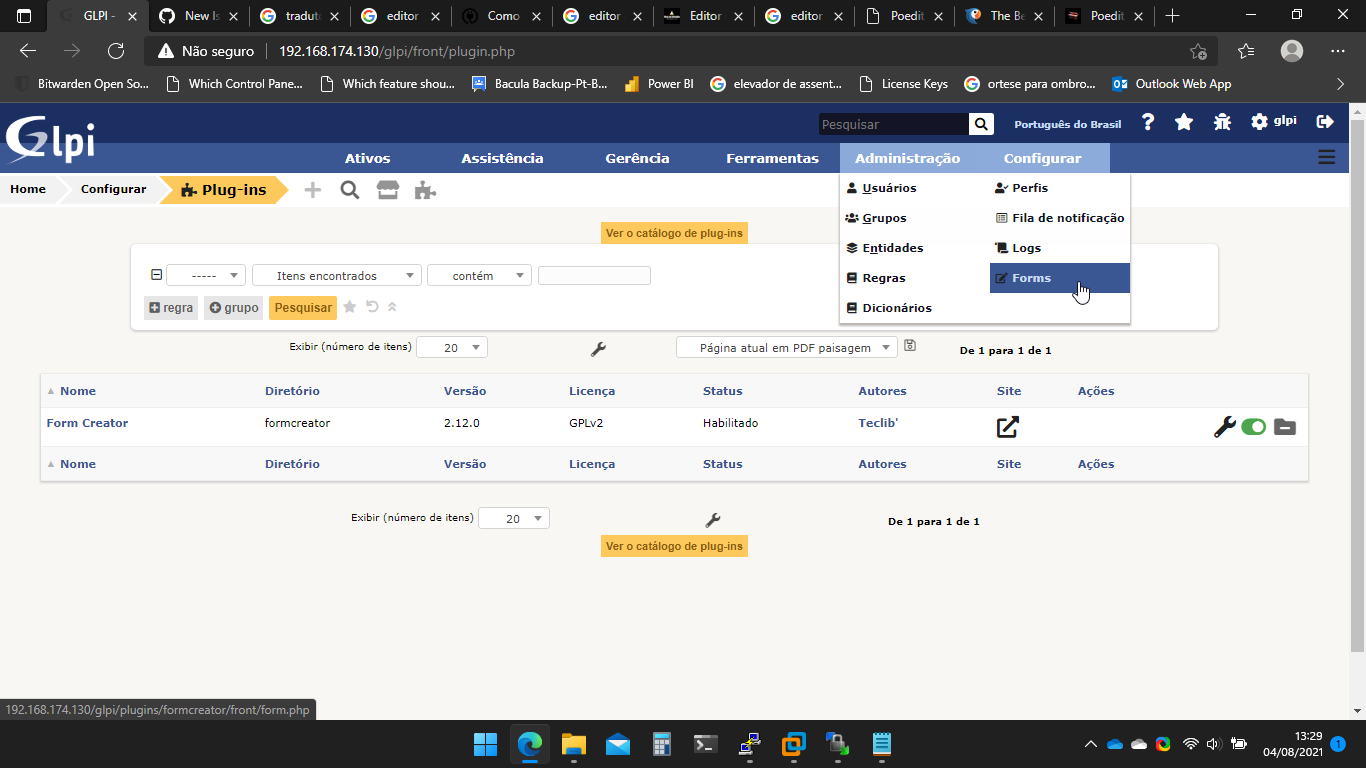Disable the Form Creator plugin toggle
The height and width of the screenshot is (768, 1366).
pyautogui.click(x=1254, y=427)
